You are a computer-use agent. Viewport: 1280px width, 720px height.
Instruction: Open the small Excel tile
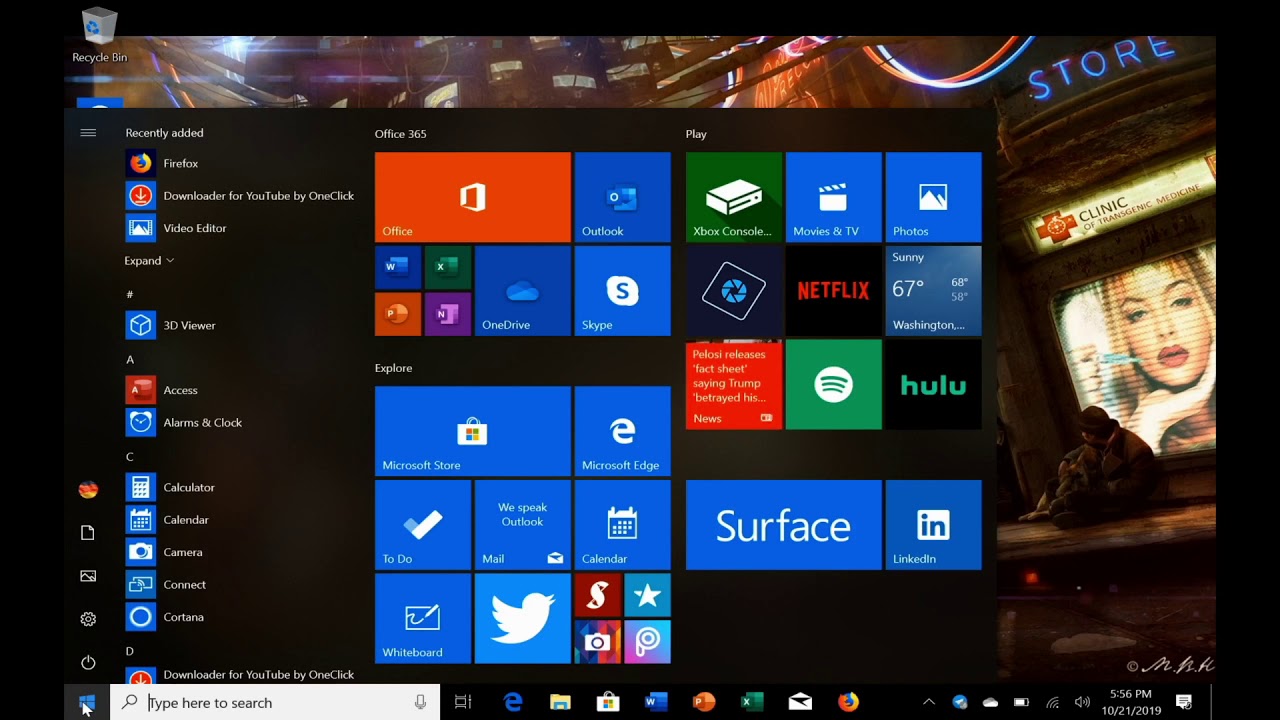447,267
